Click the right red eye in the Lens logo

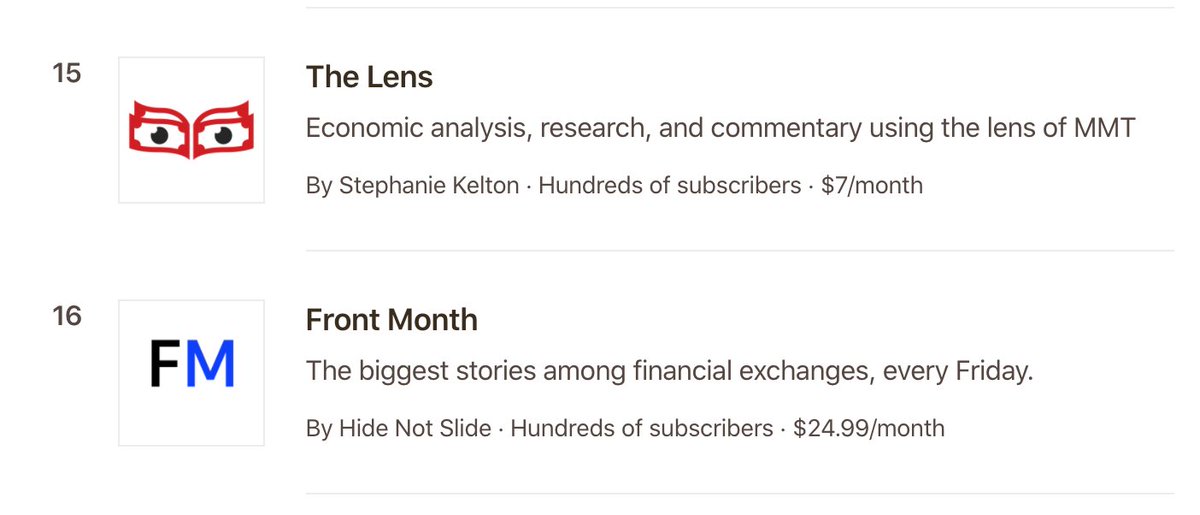(x=224, y=131)
